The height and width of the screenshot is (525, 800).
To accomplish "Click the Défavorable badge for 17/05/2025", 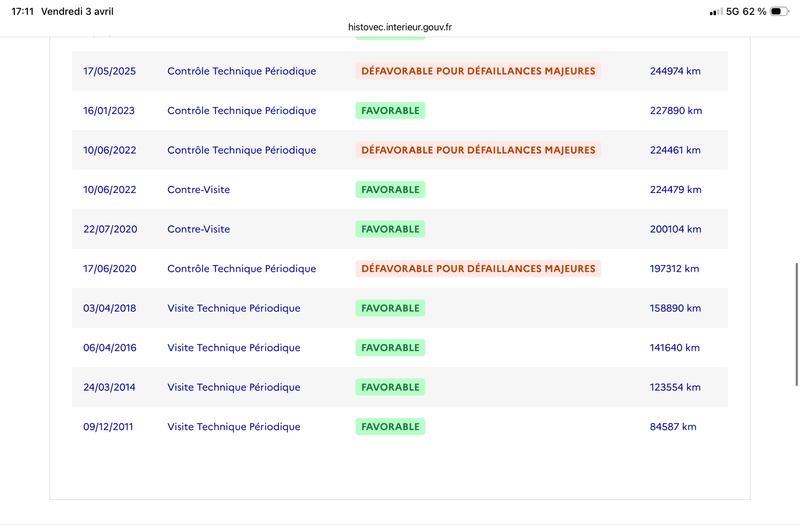I will 478,71.
